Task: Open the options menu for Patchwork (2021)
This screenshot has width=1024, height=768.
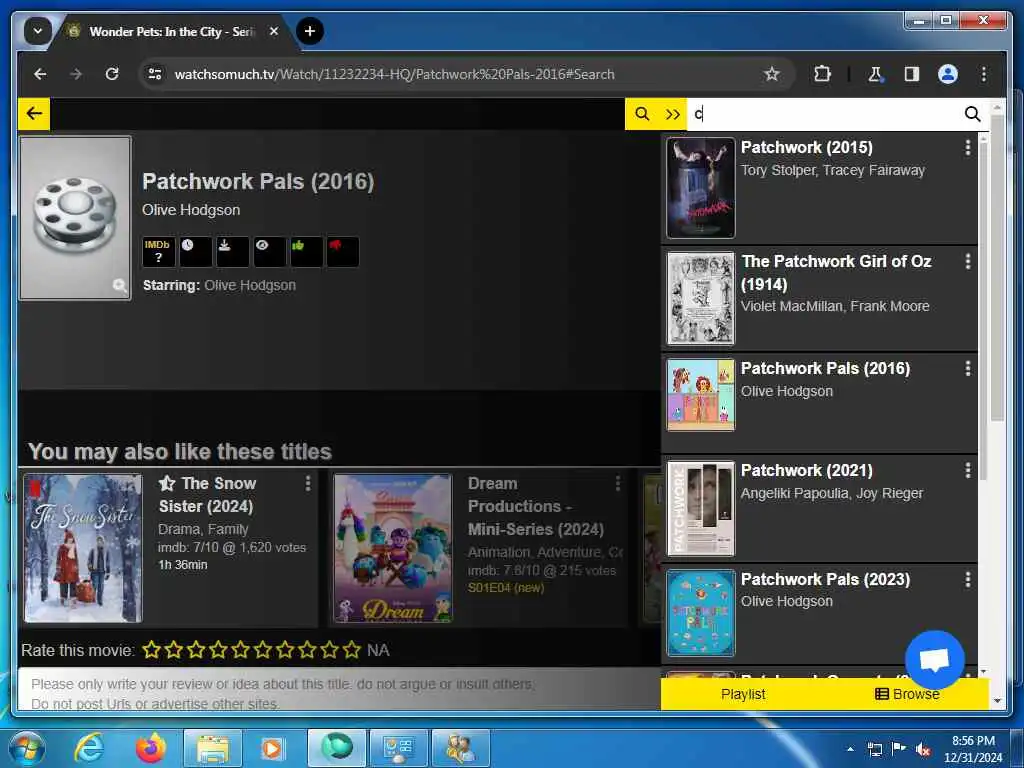Action: click(x=967, y=470)
